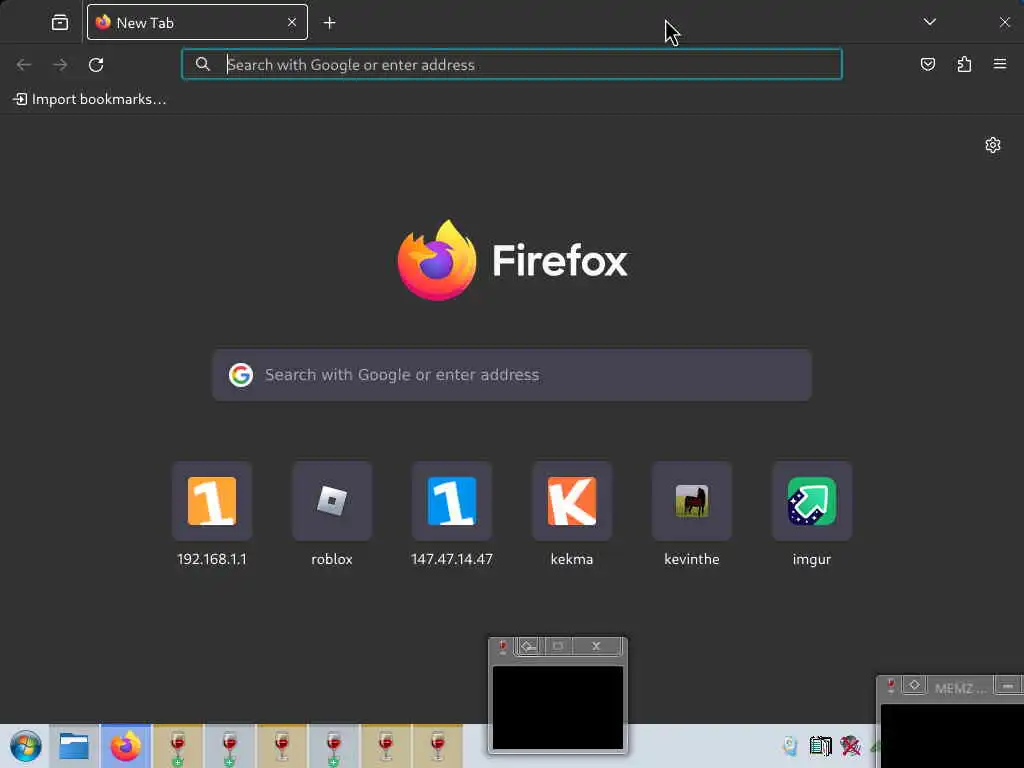Click Google logo in search box

[241, 375]
